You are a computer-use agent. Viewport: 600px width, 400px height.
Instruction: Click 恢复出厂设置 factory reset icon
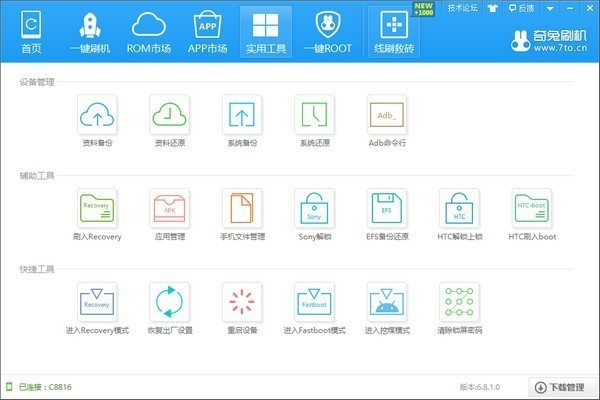[170, 302]
